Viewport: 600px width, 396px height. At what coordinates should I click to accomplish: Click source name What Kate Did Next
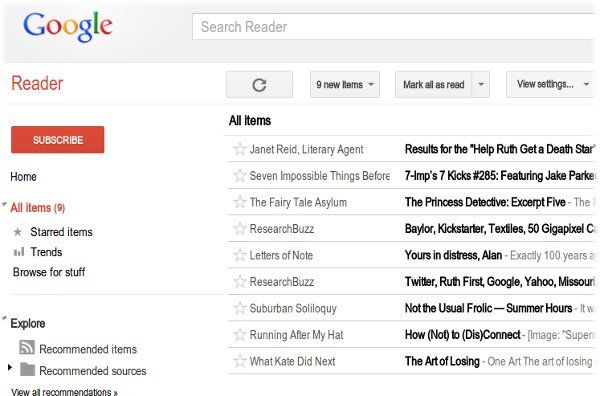pos(292,361)
